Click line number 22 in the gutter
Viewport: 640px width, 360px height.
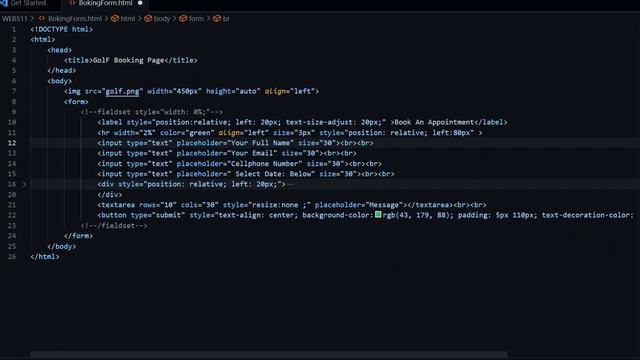coord(12,216)
